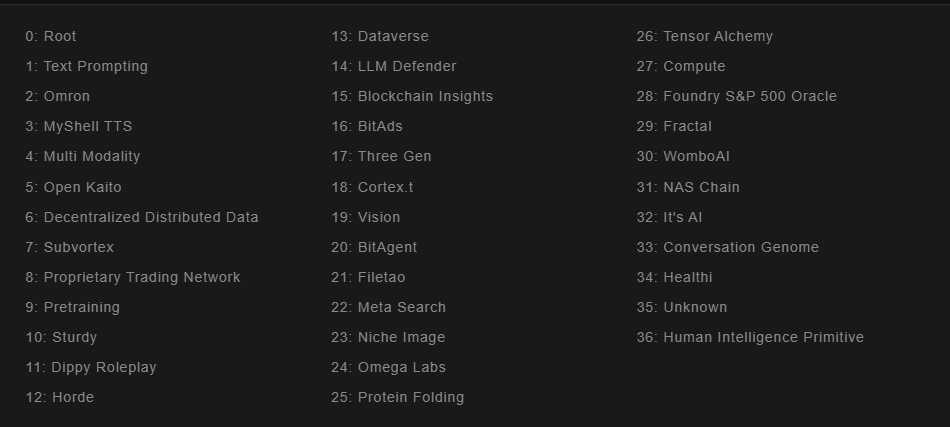The height and width of the screenshot is (427, 950).
Task: Open '23: Niche Image' item
Action: pyautogui.click(x=388, y=337)
